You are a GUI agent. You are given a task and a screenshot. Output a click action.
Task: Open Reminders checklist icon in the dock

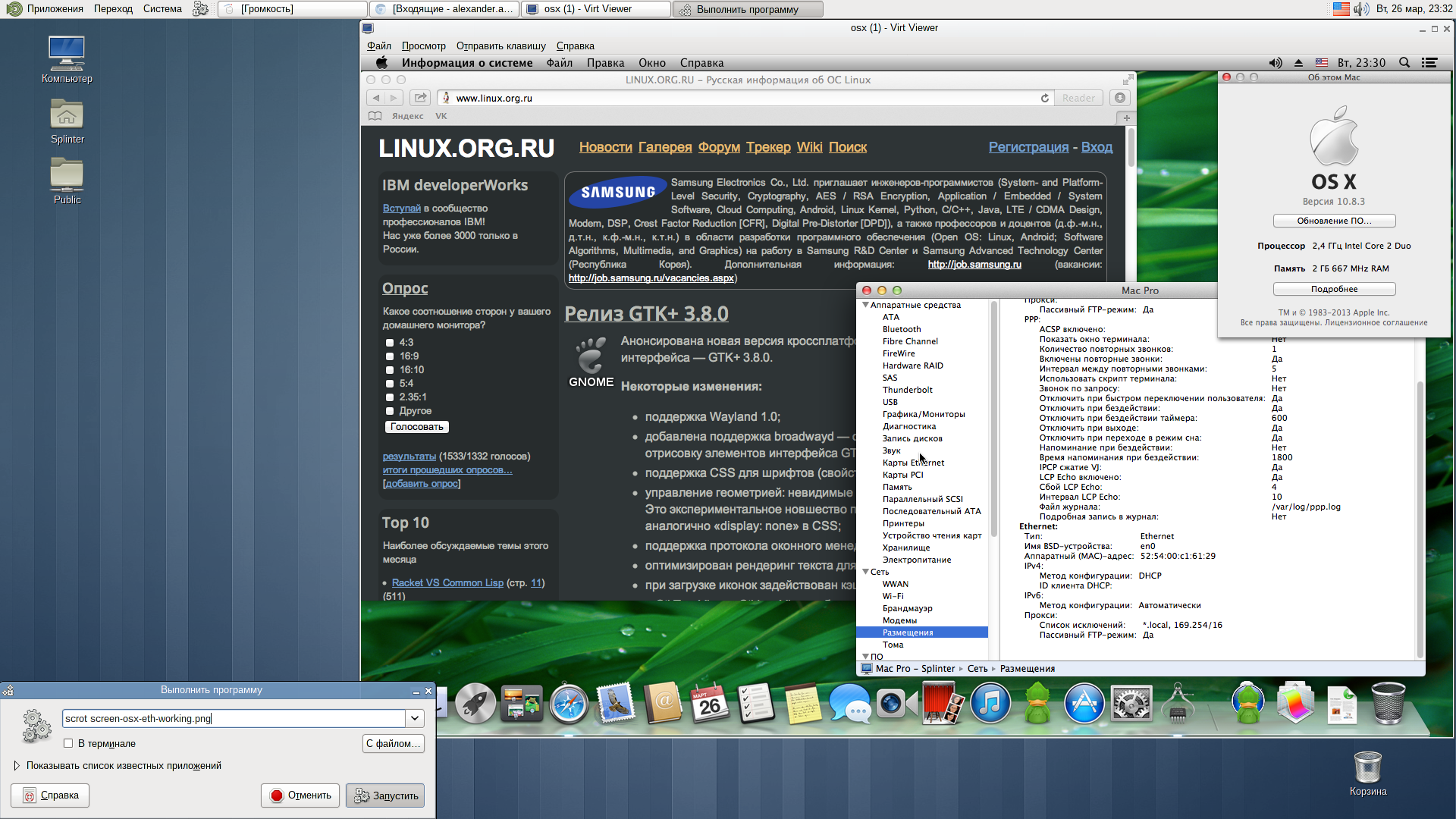755,704
